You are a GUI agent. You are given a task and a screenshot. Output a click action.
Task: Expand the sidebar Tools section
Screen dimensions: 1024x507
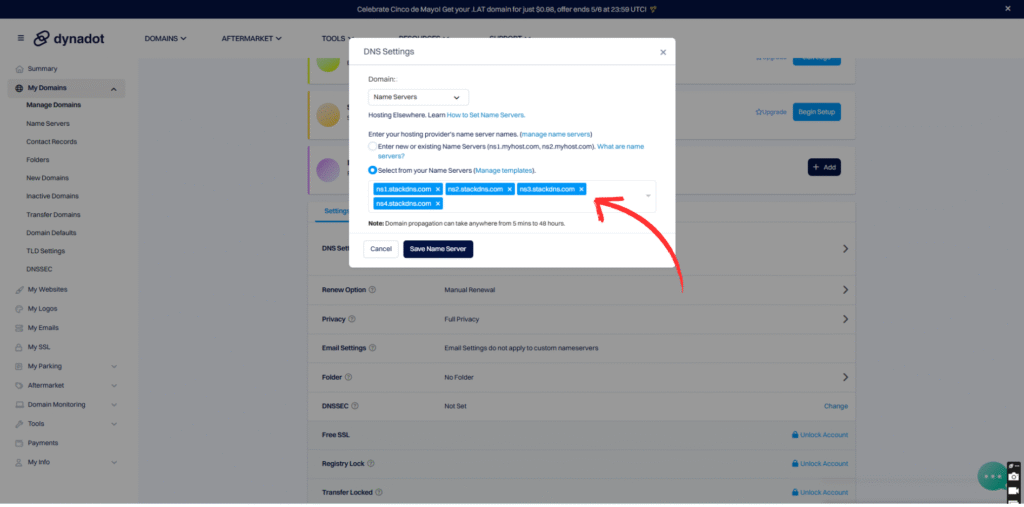click(114, 424)
